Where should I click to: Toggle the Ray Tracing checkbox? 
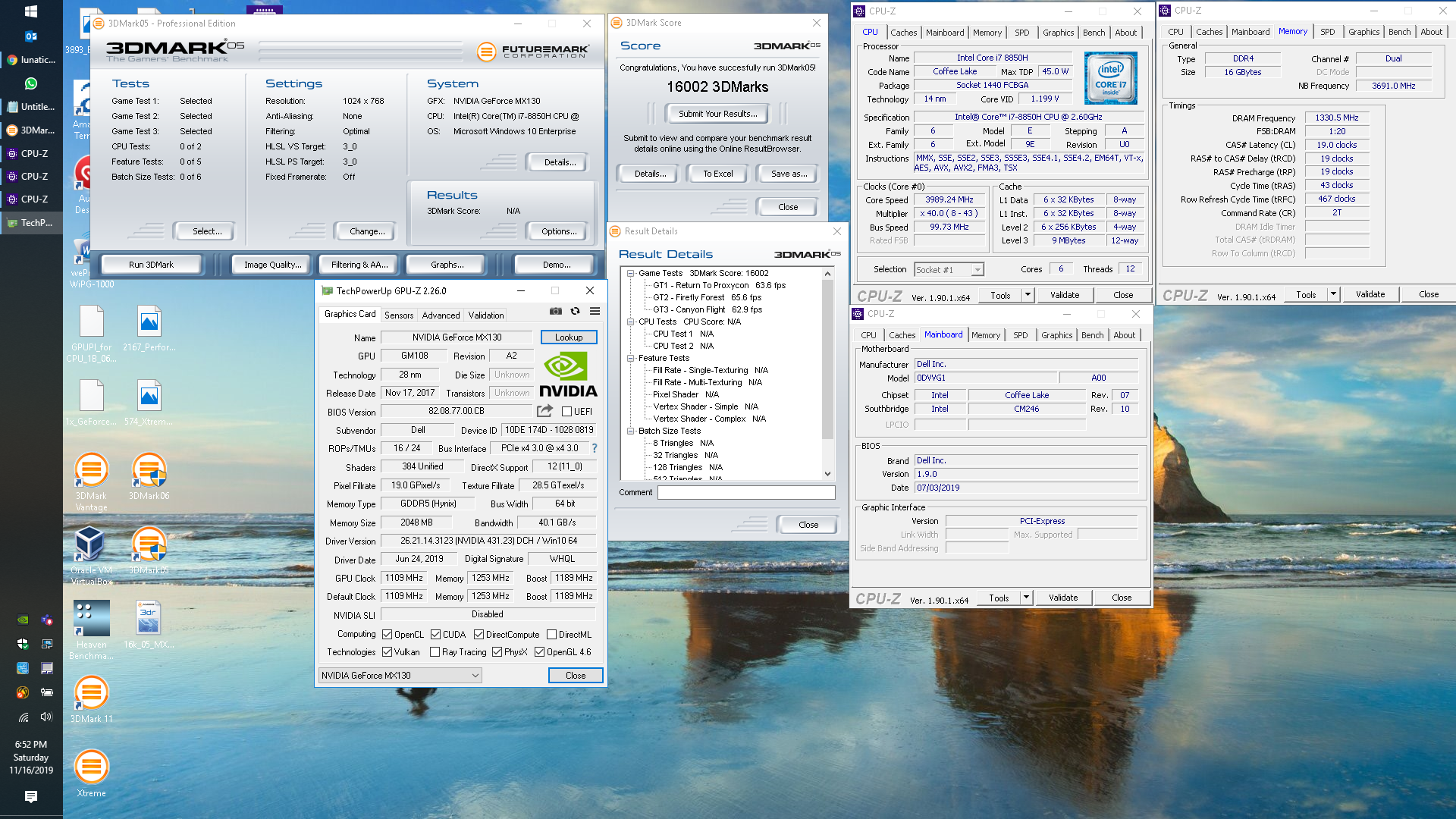click(435, 652)
